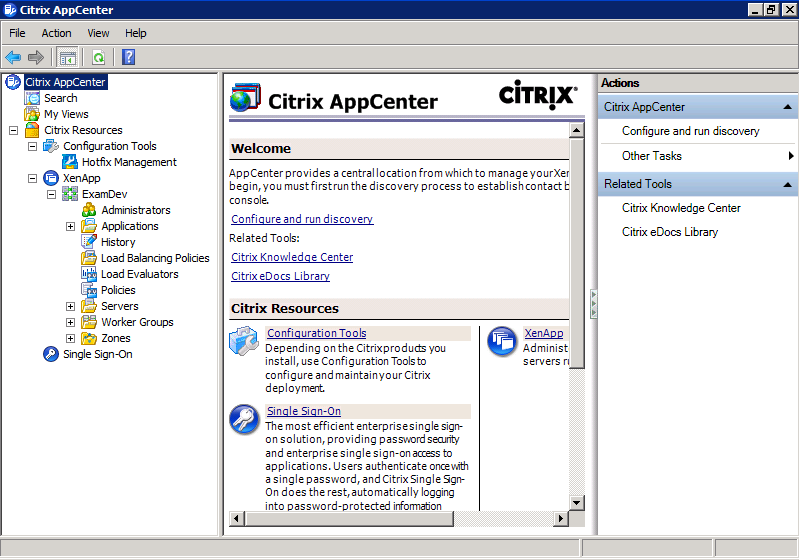Click the Search icon in tree
Screen dimensions: 799x560
[33, 98]
